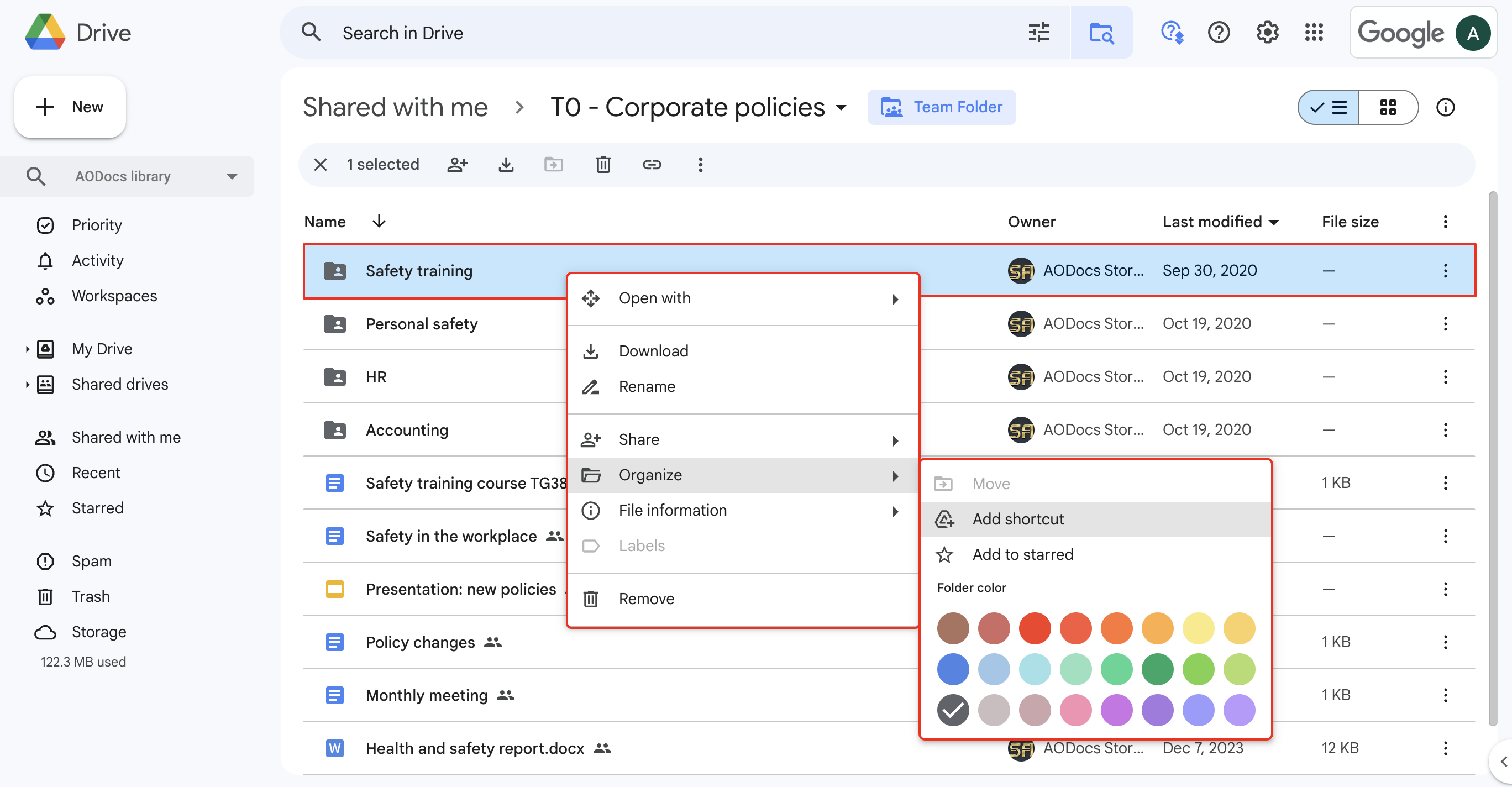Switch to list layout view
This screenshot has height=787, width=1512.
coord(1329,107)
